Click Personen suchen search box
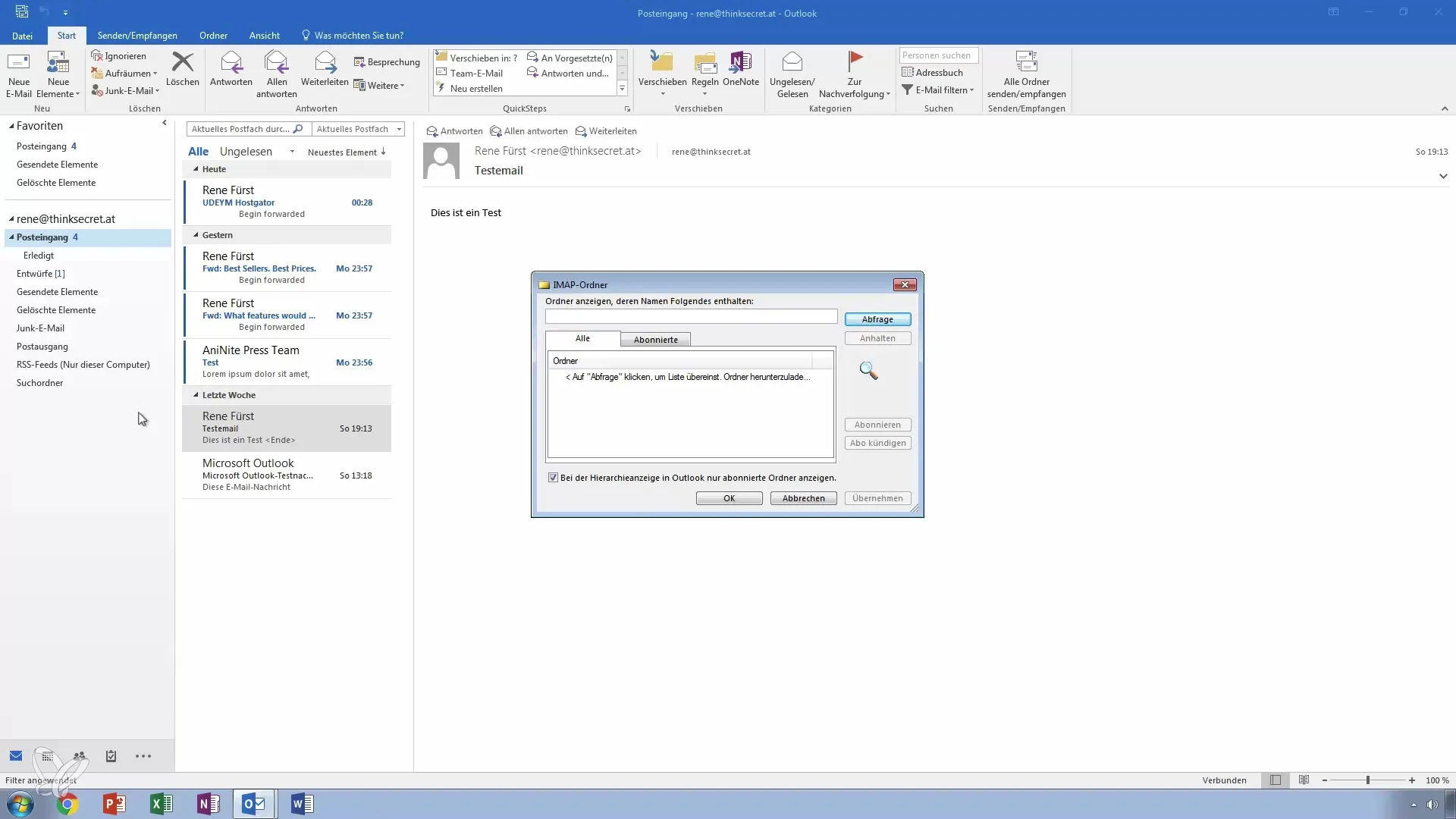This screenshot has height=819, width=1456. click(939, 55)
